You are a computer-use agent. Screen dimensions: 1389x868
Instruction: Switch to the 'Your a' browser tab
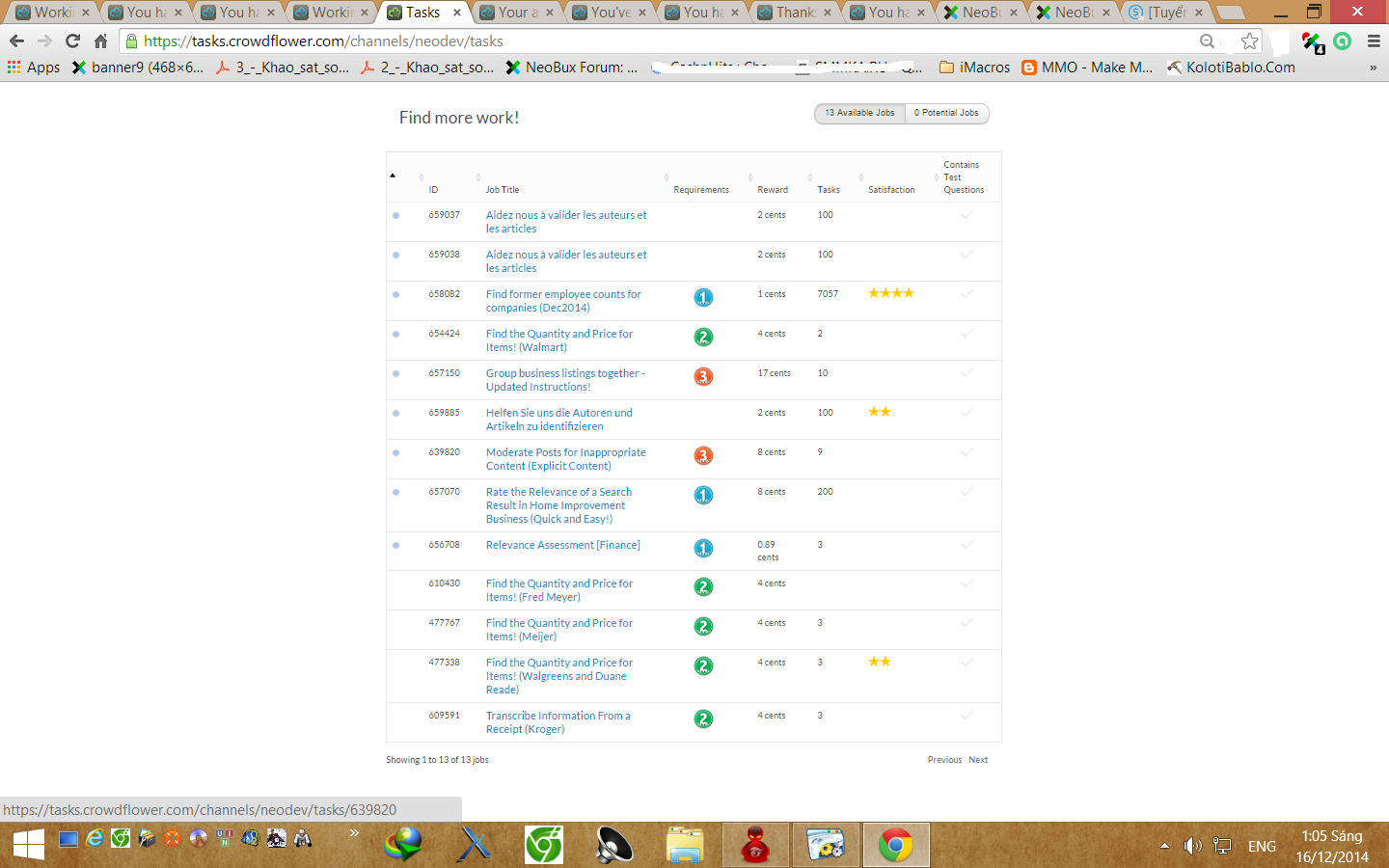(x=518, y=13)
